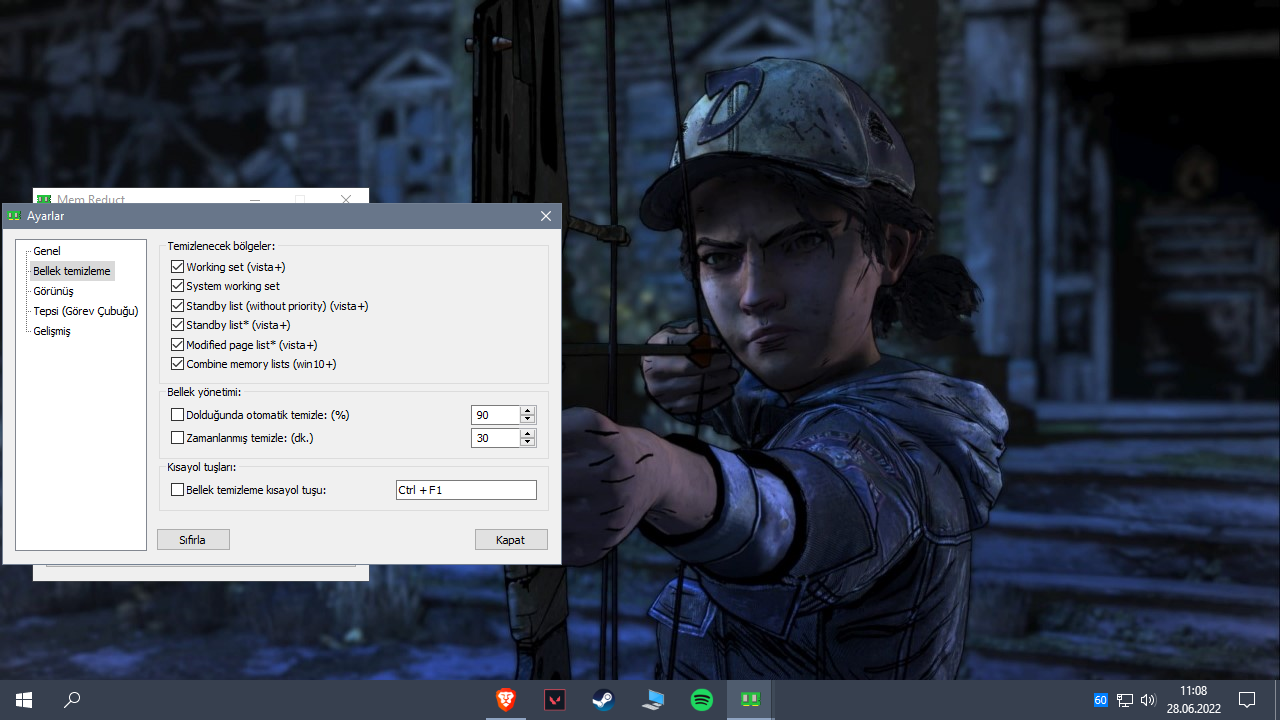
Task: Click the Ayarlar dialog title bar icon
Action: (x=14, y=216)
